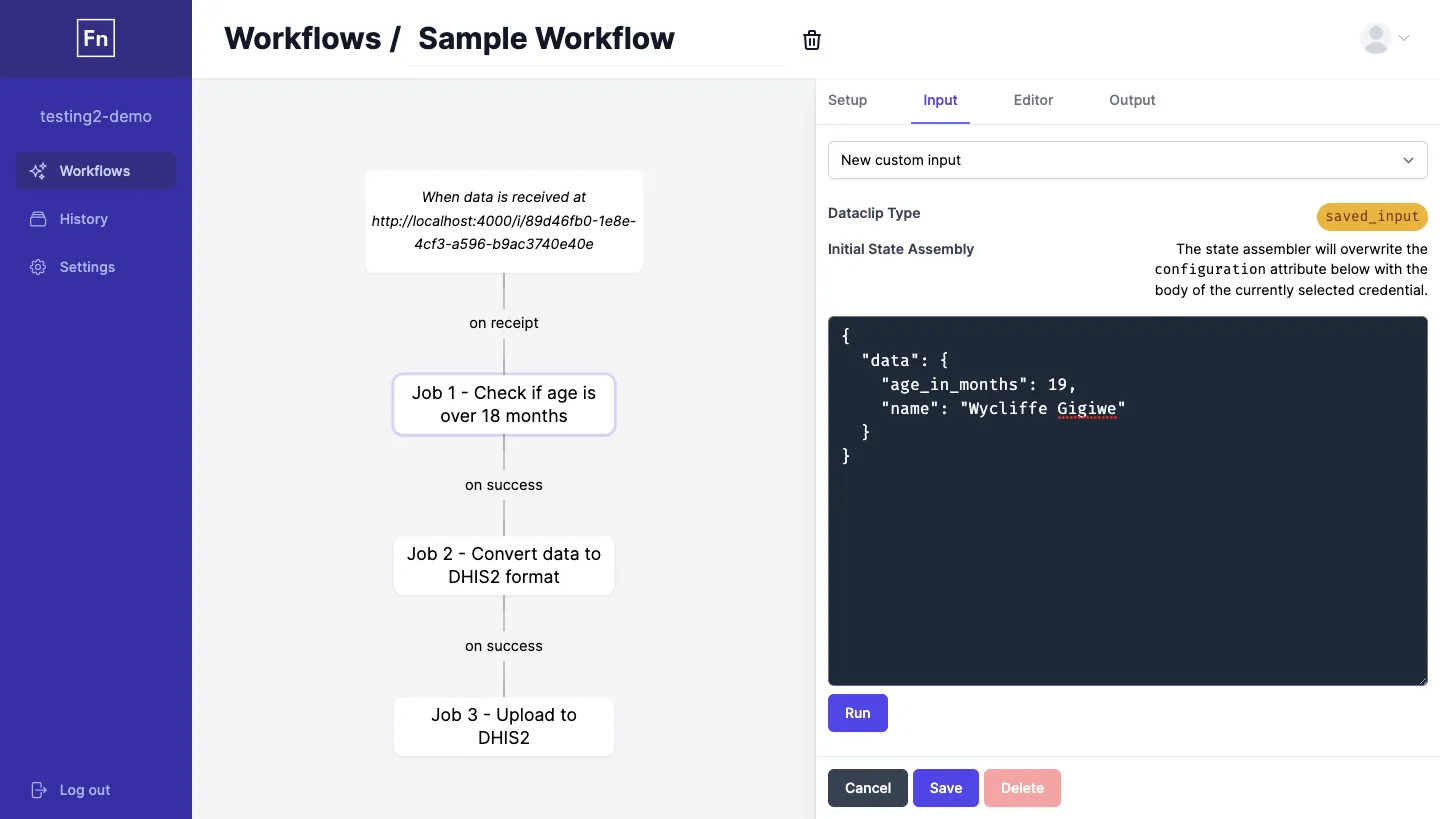Click inside the JSON input editor

pyautogui.click(x=1127, y=501)
